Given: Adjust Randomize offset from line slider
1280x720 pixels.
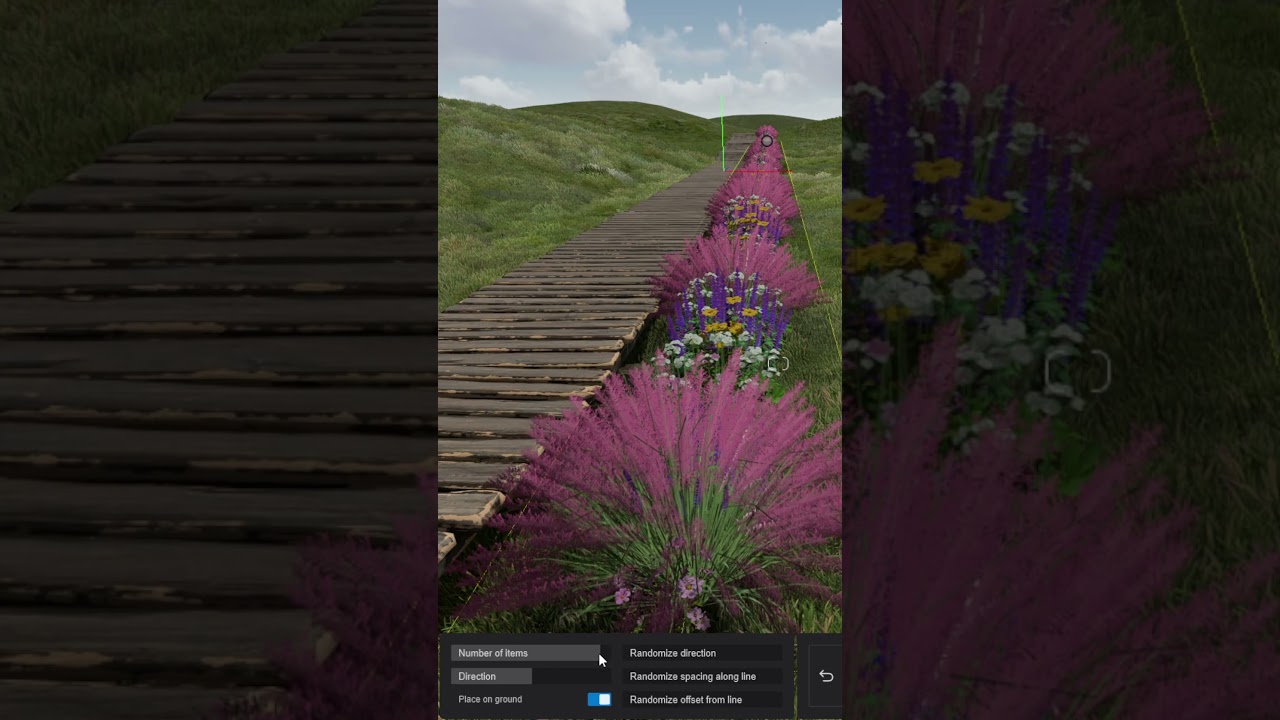Looking at the screenshot, I should (702, 700).
